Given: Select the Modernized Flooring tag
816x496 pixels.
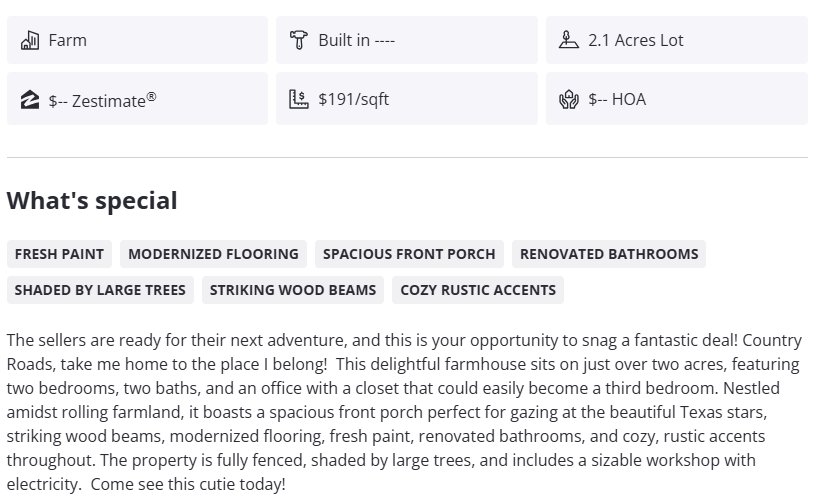Looking at the screenshot, I should [x=213, y=254].
